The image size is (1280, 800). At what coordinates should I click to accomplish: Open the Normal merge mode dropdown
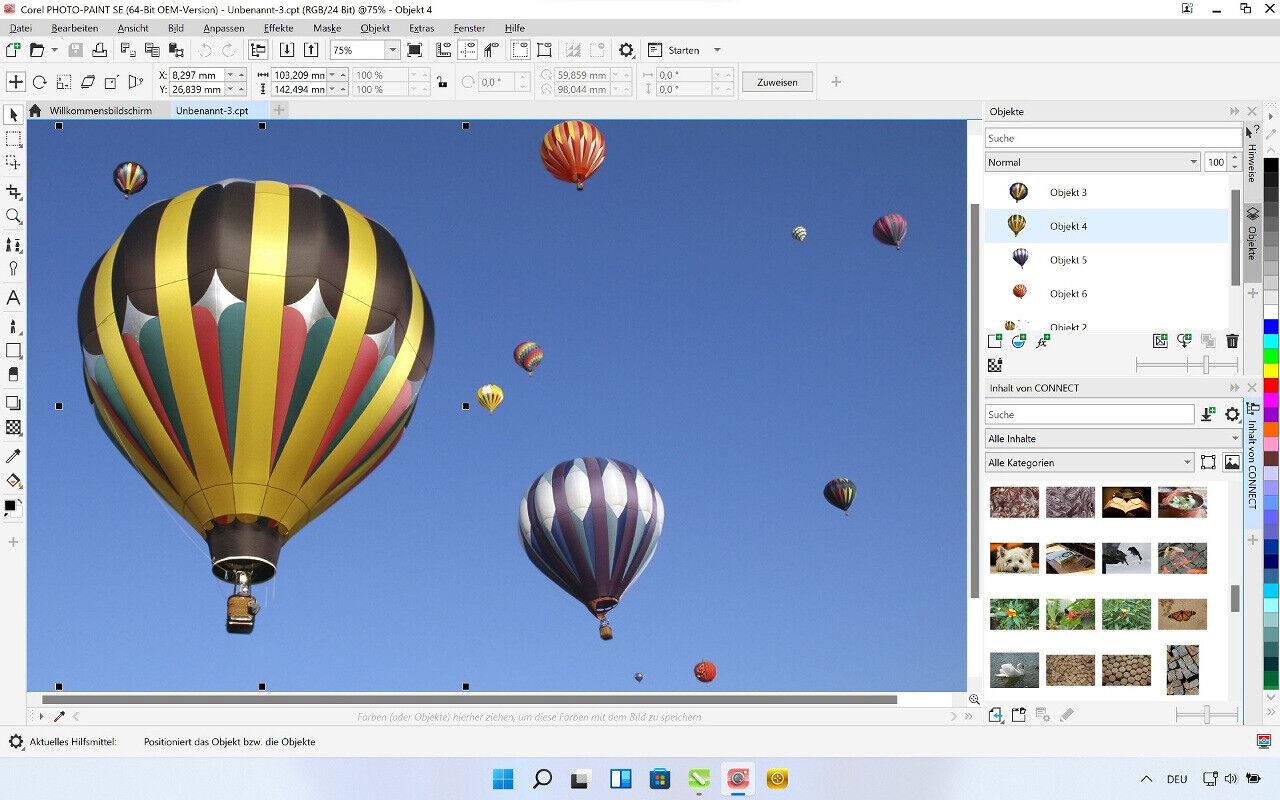pos(1093,162)
